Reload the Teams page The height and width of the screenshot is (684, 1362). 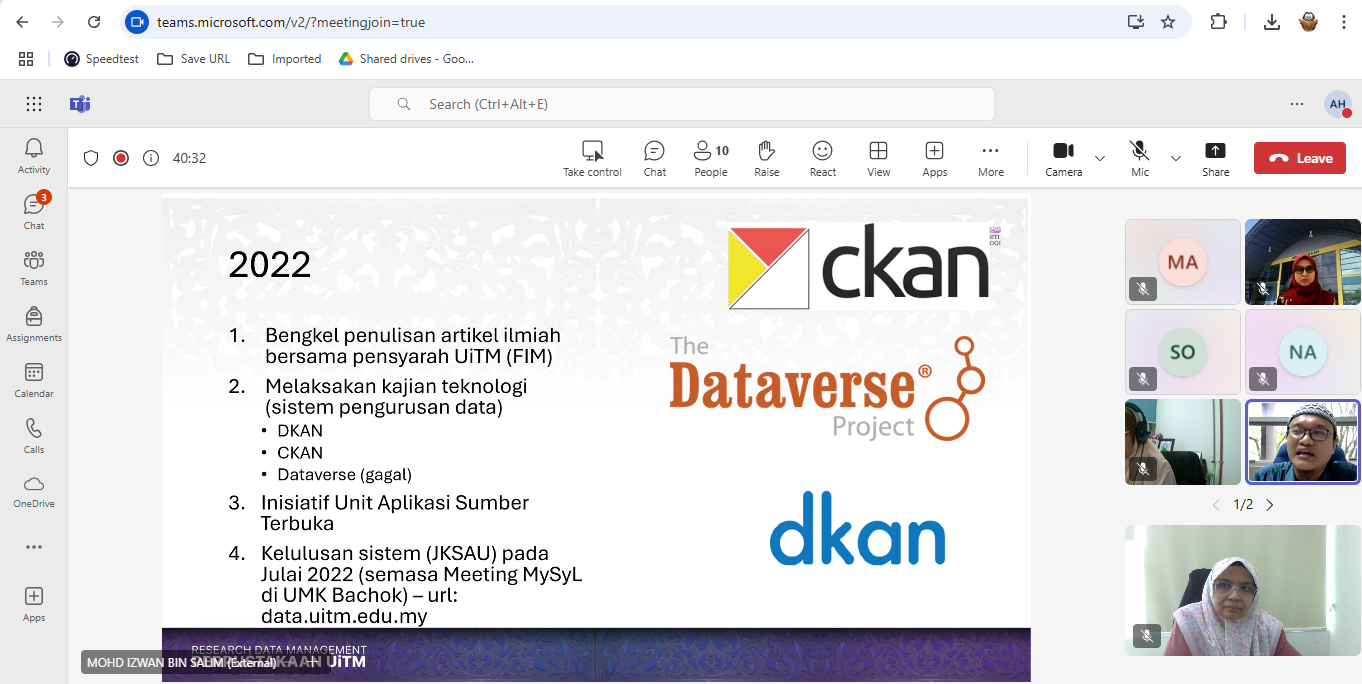94,22
